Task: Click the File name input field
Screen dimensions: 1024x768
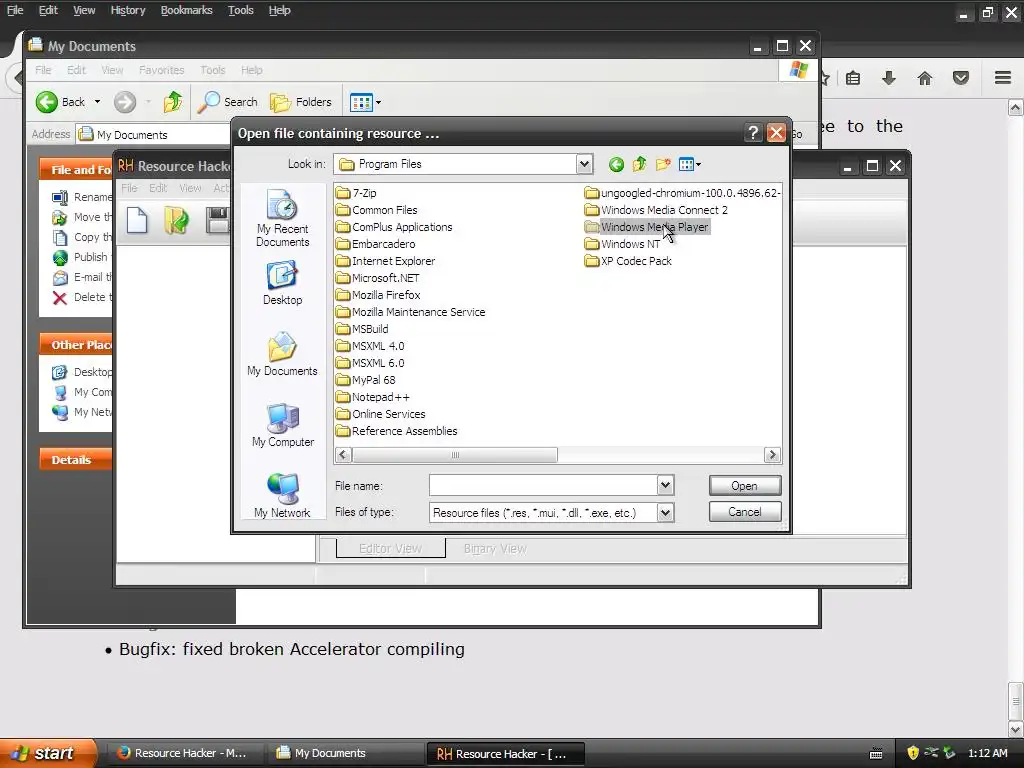Action: 543,485
